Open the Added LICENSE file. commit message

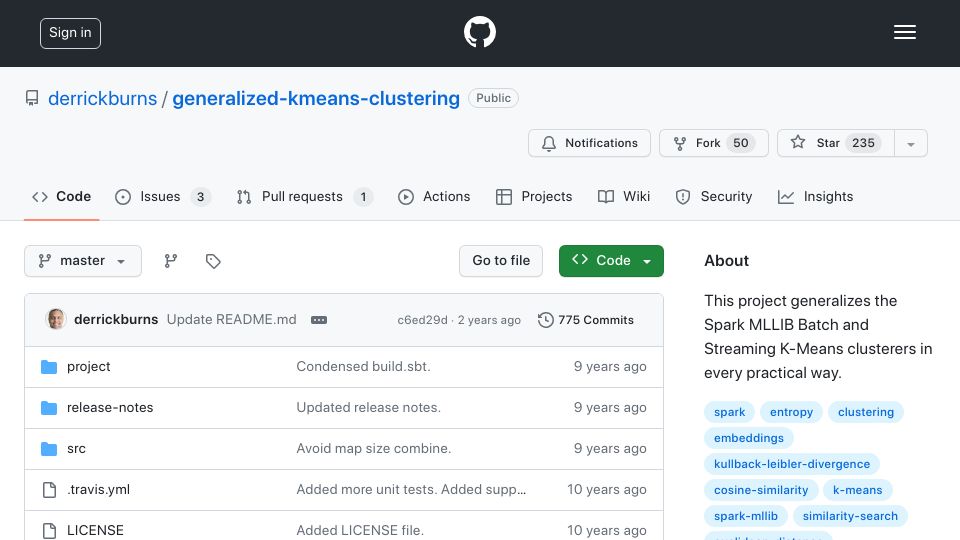click(360, 530)
